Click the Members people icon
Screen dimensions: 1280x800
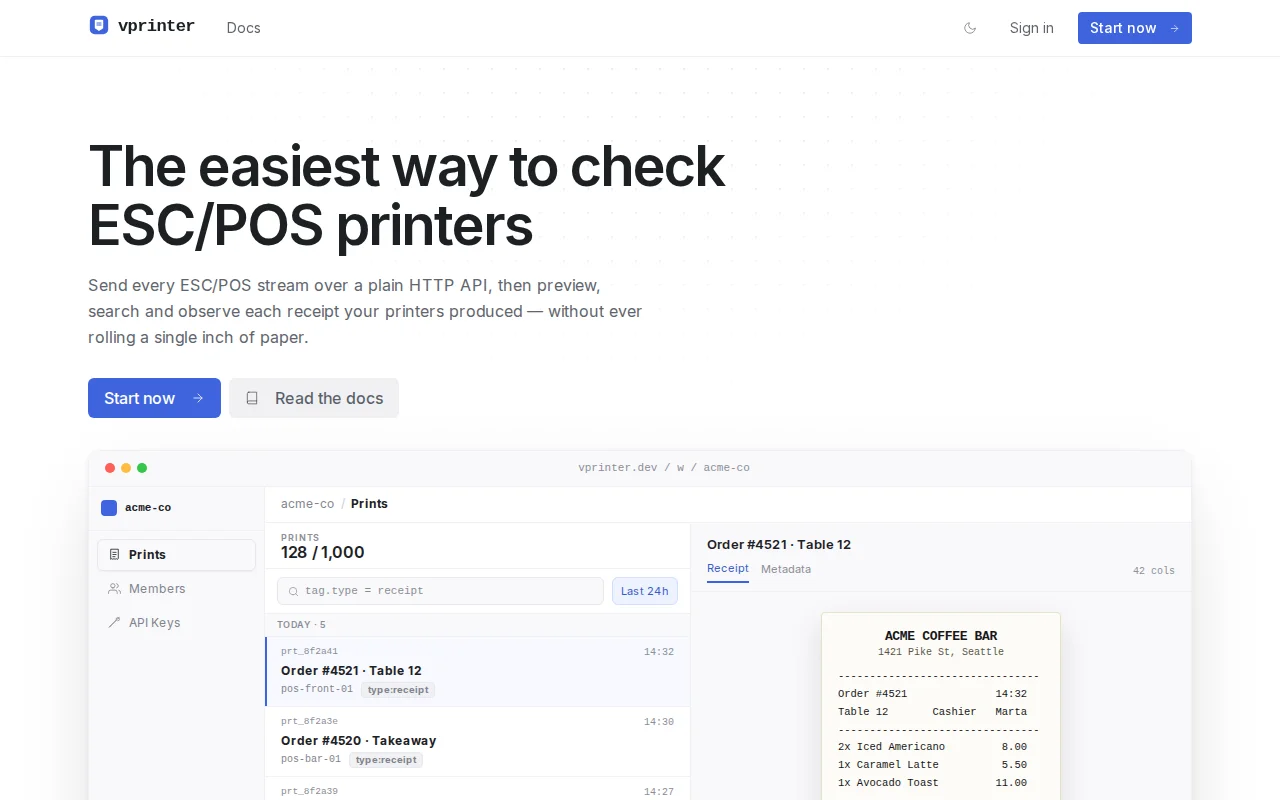pos(114,589)
